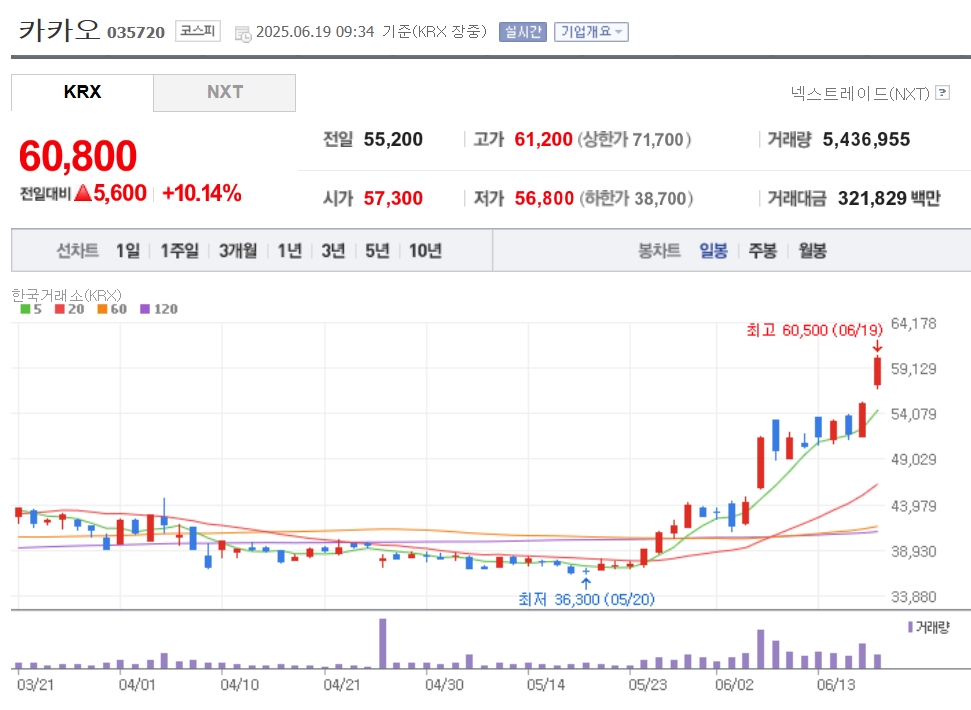Viewport: 971px width, 710px height.
Task: Click the clock calendar icon beside date
Action: point(243,33)
